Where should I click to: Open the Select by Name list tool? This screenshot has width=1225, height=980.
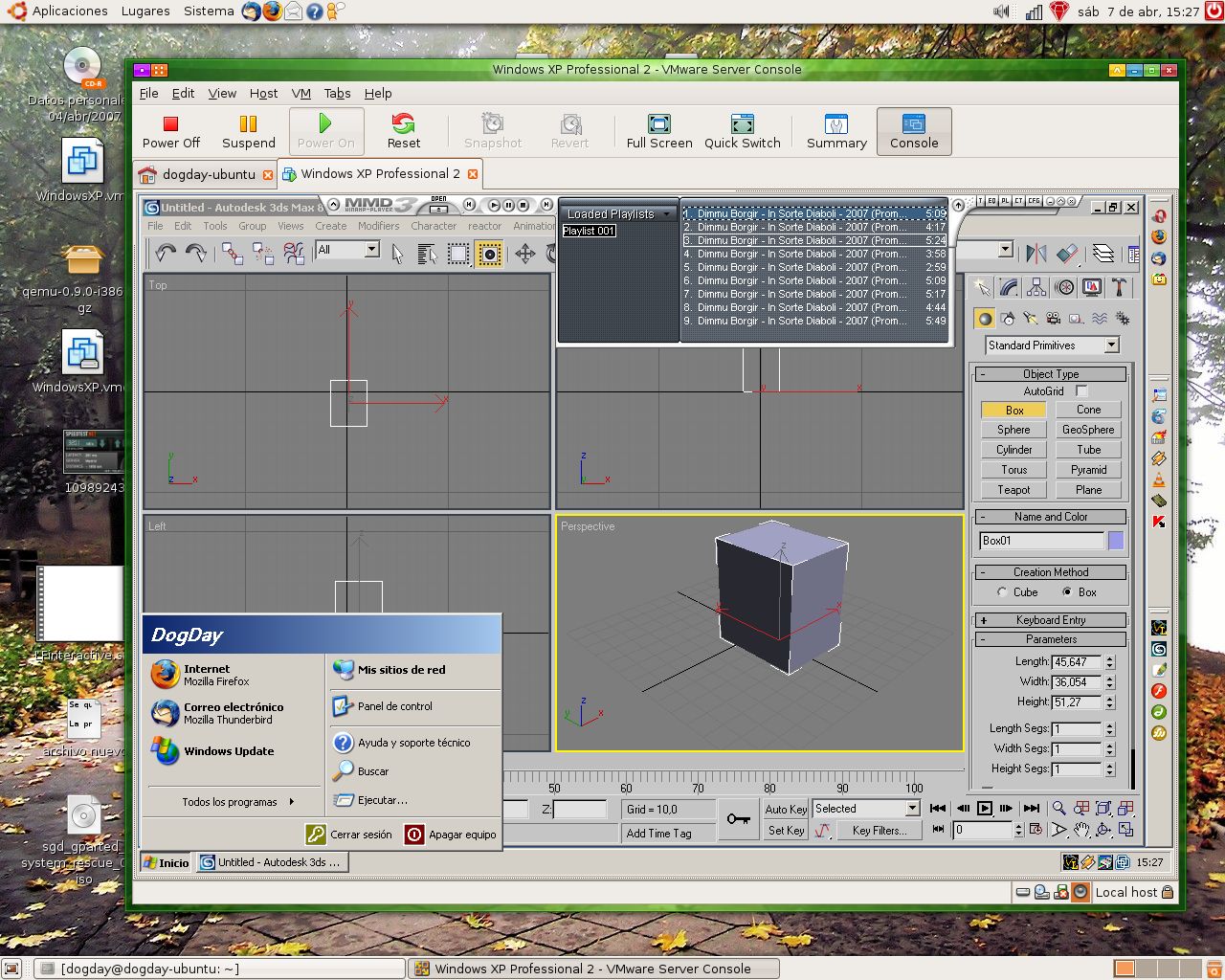(428, 253)
